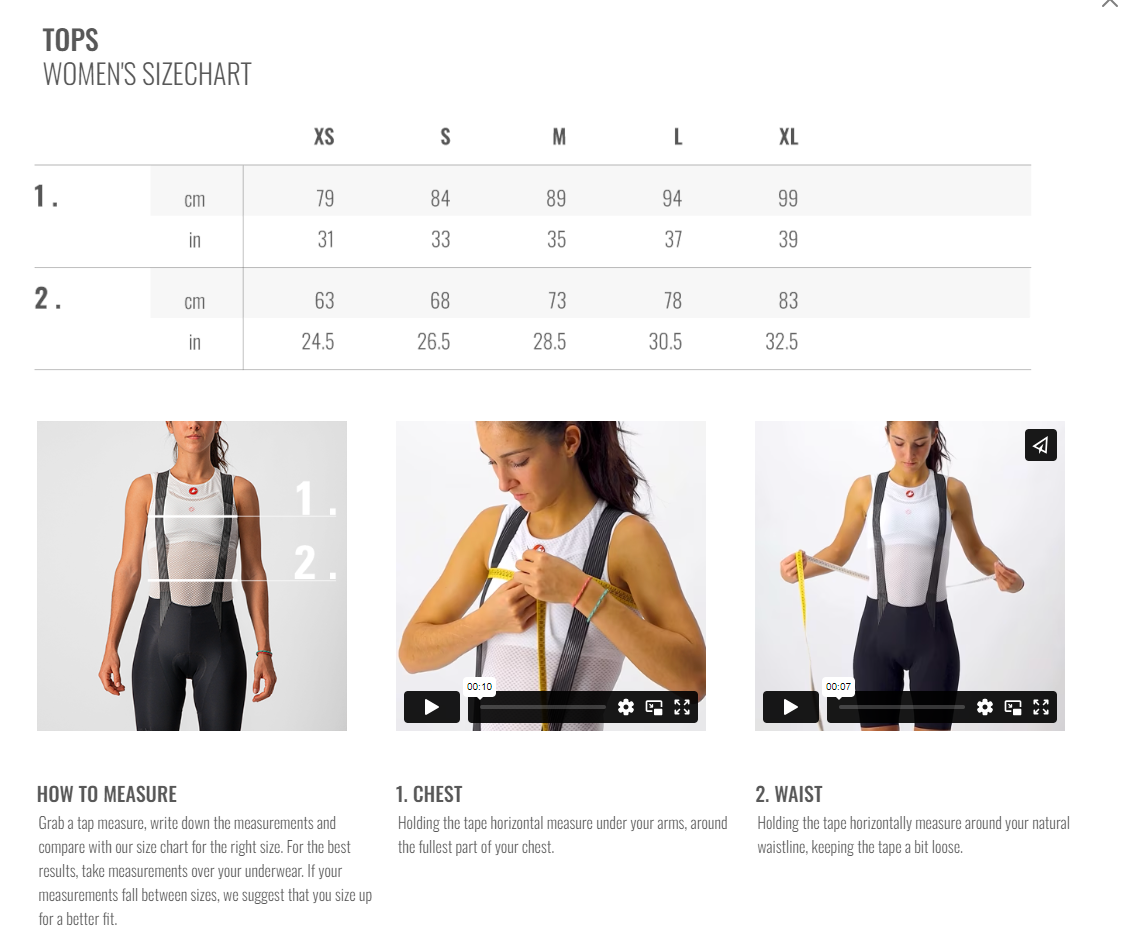This screenshot has height=946, width=1122.
Task: Click the HOW TO MEASURE heading
Action: point(107,794)
